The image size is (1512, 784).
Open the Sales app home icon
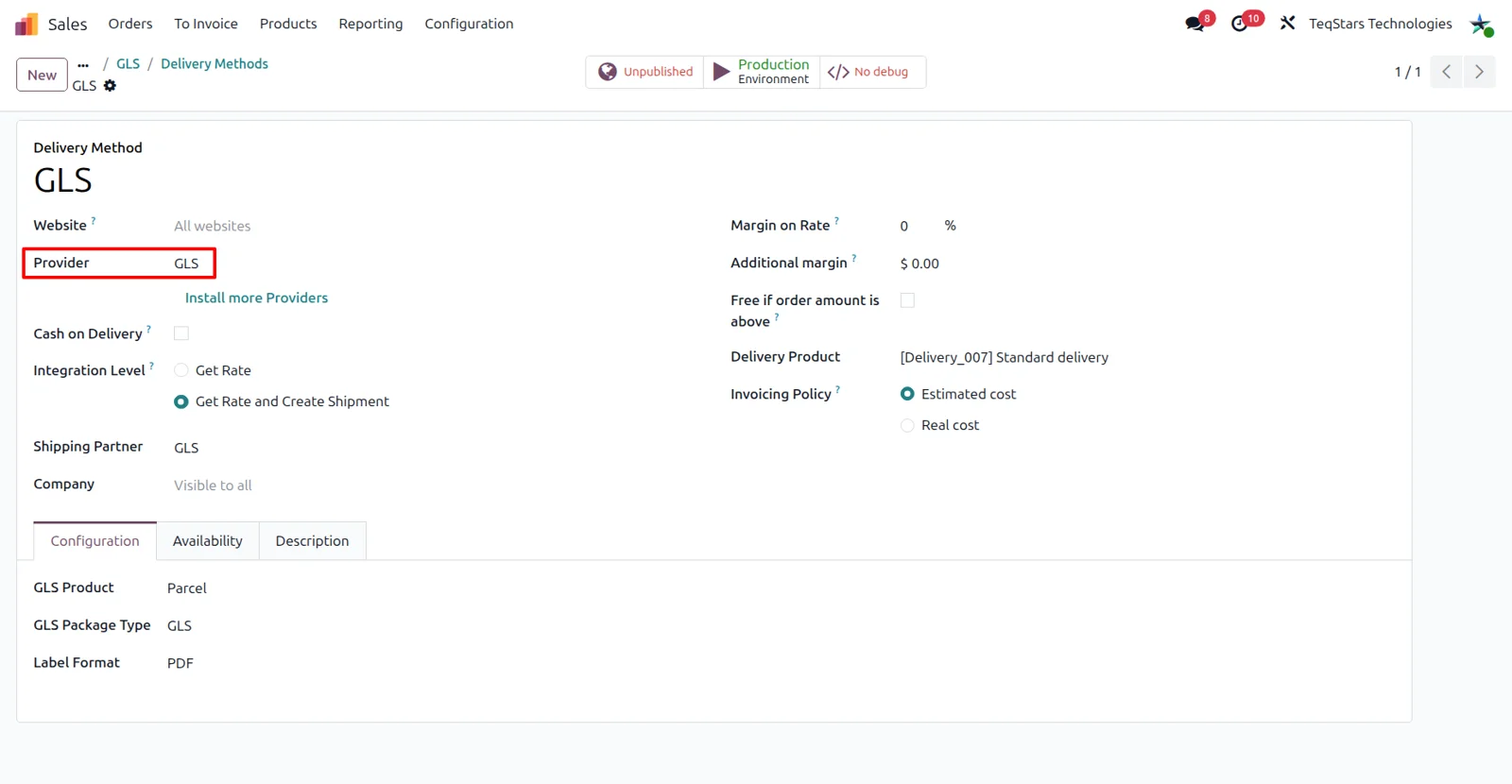(26, 24)
